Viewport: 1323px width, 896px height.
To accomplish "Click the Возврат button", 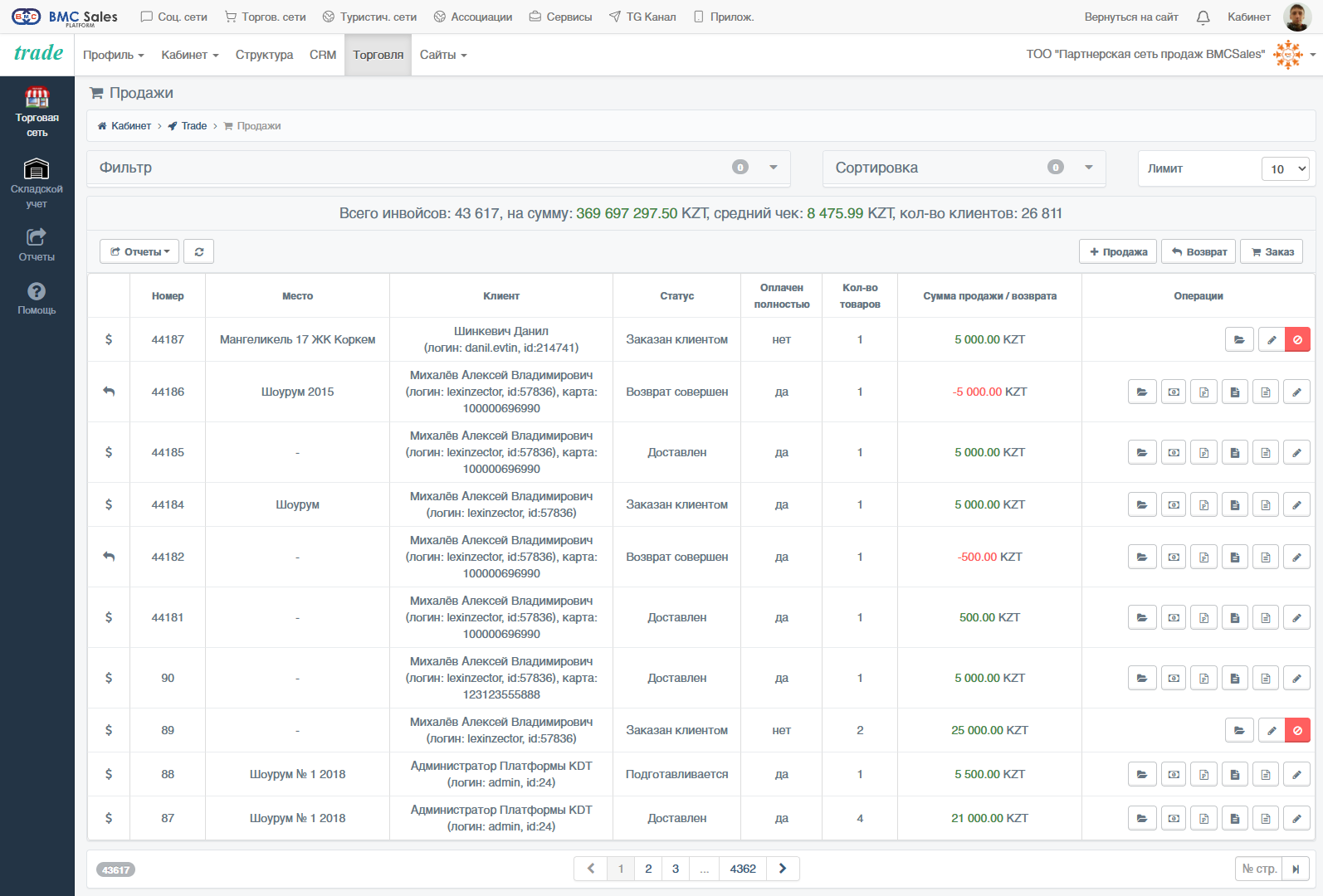I will (1199, 251).
